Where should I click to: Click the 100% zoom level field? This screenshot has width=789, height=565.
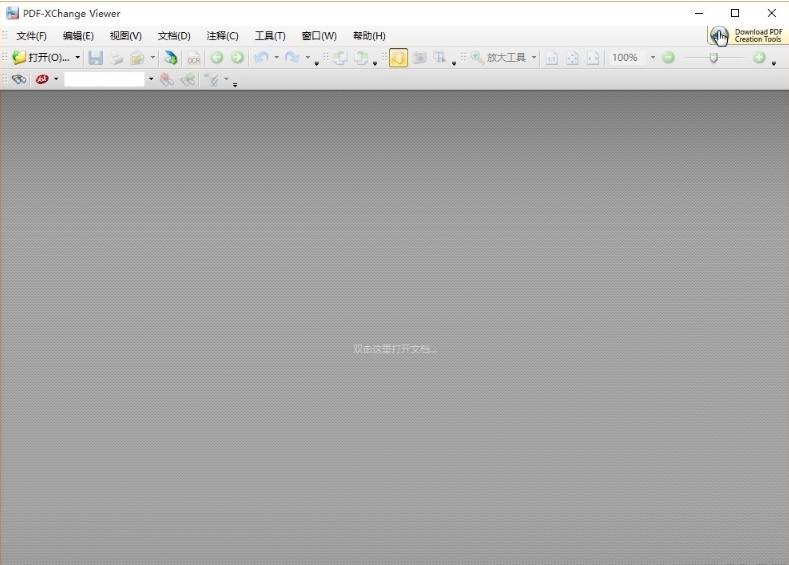[627, 57]
